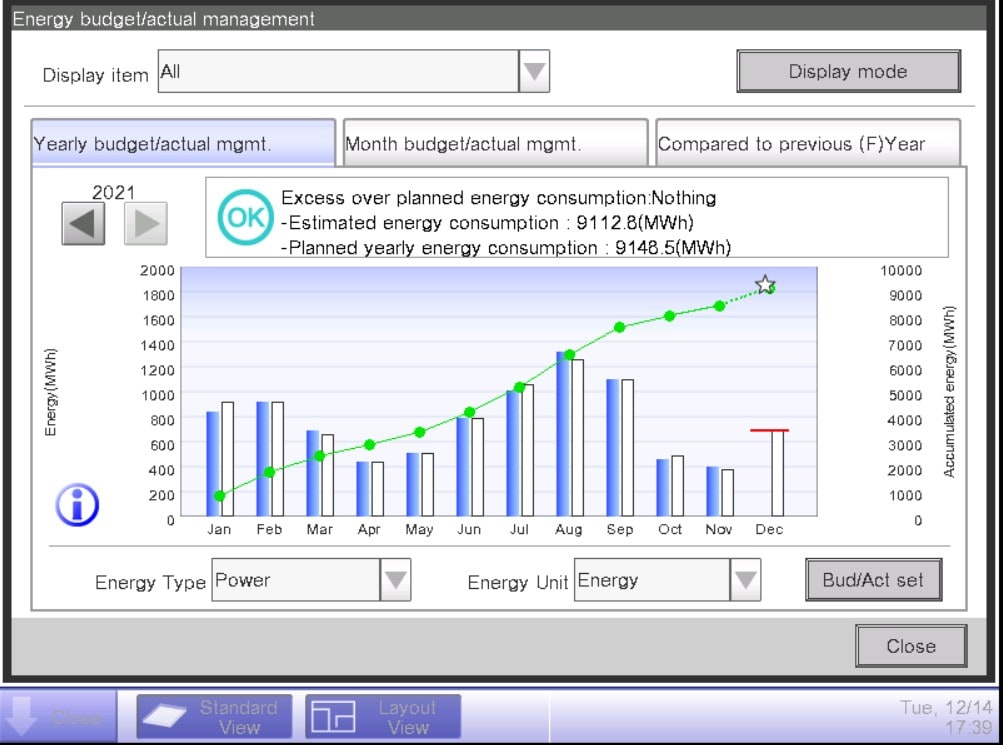
Task: Click the down-arrow Close icon on the taskbar
Action: pos(20,716)
